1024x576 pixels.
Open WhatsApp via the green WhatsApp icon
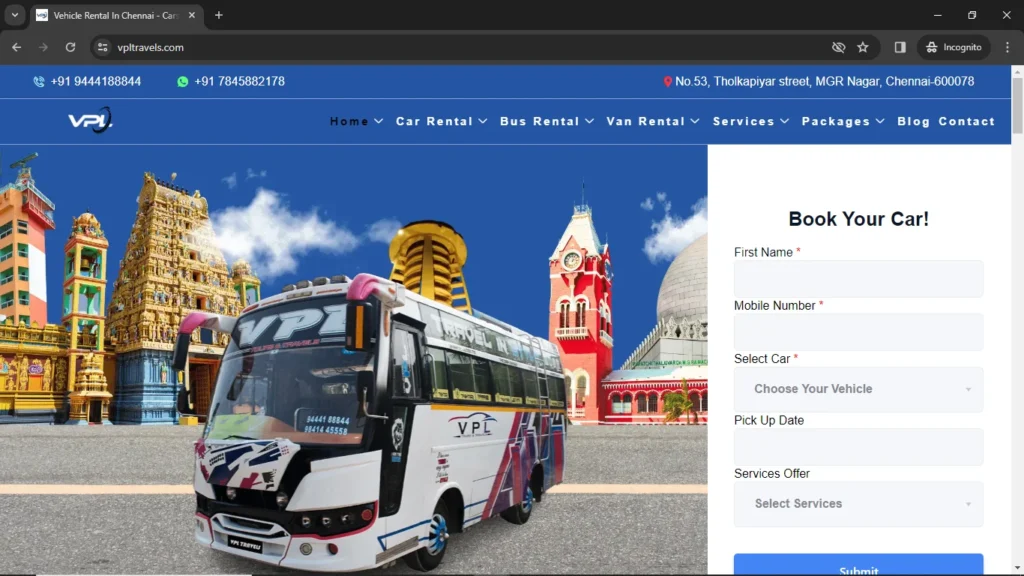coord(181,81)
